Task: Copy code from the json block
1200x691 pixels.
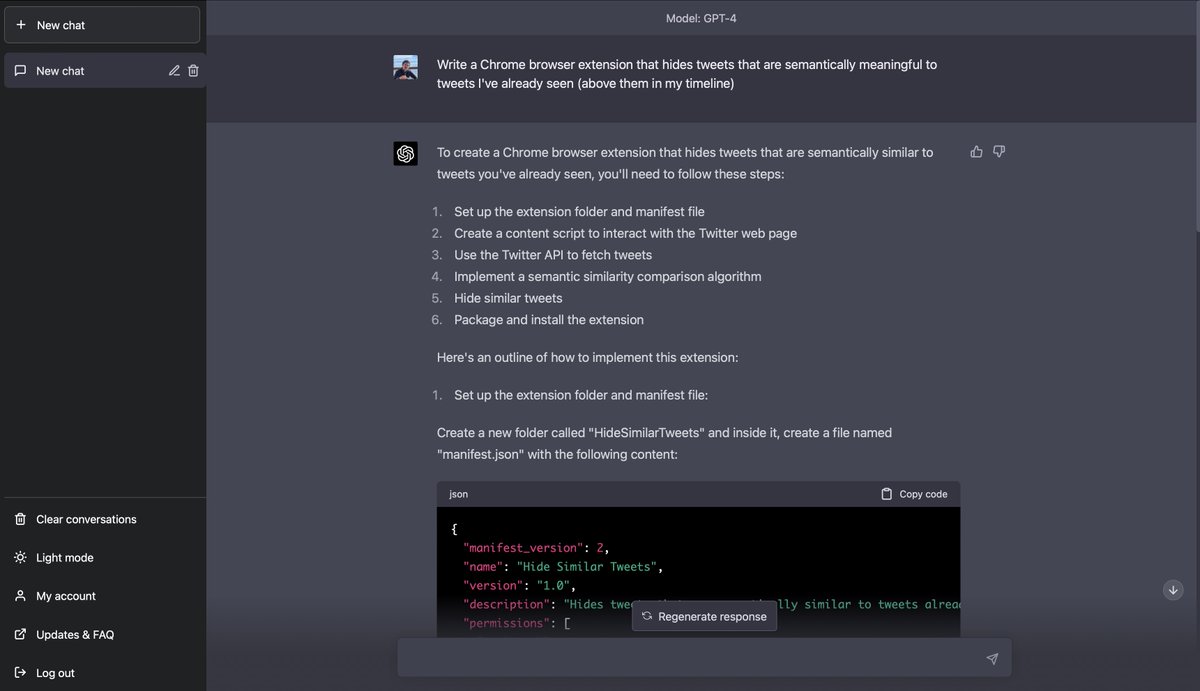Action: [914, 494]
